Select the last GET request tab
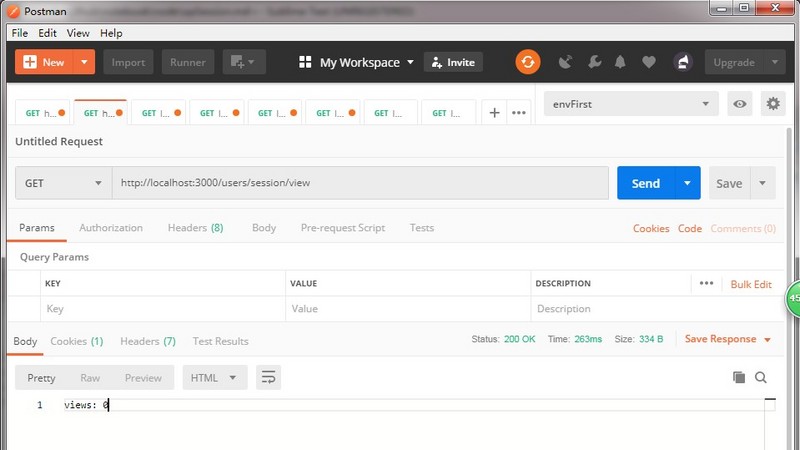This screenshot has height=450, width=800. pyautogui.click(x=448, y=113)
